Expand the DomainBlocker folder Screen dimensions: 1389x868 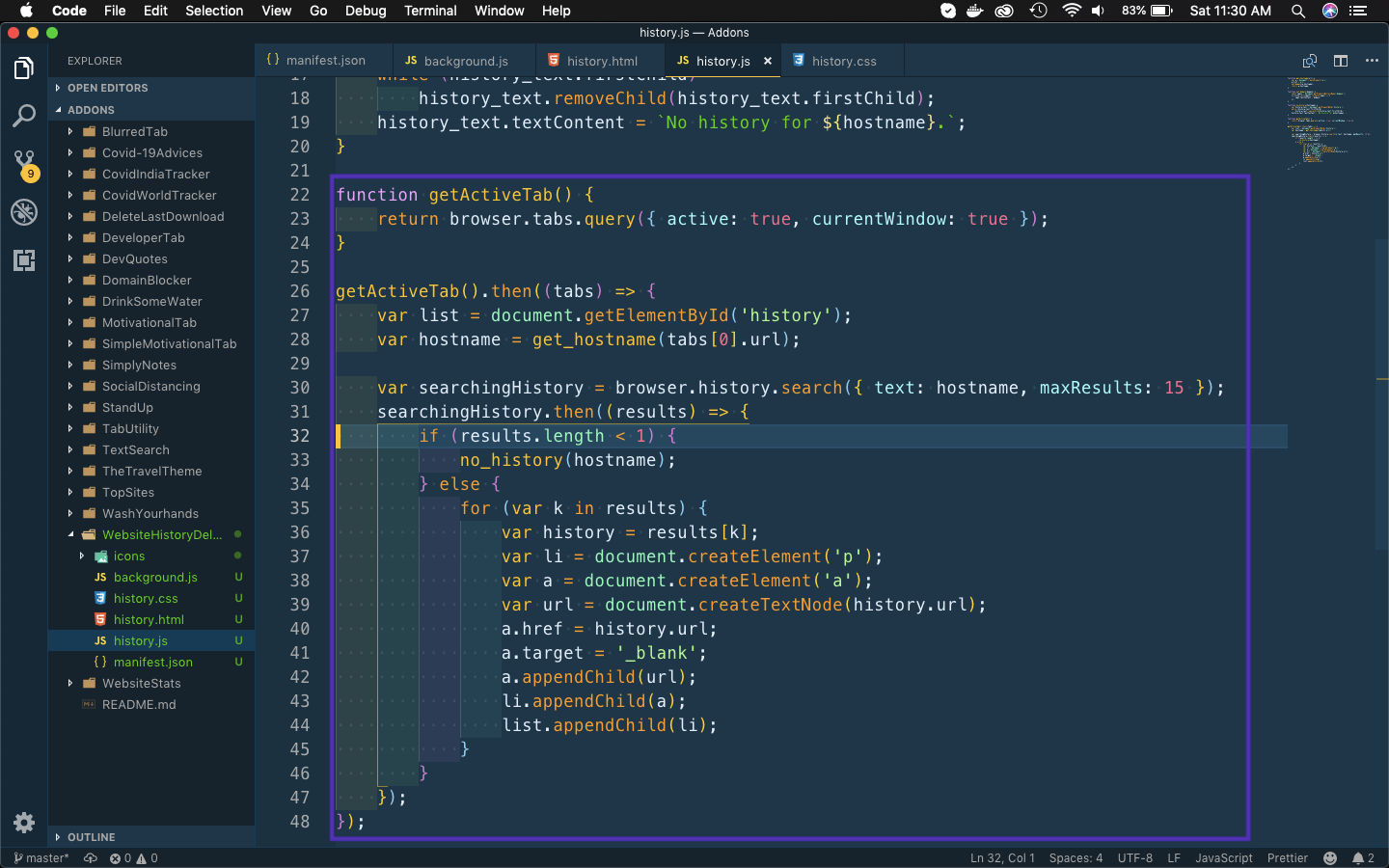(151, 280)
